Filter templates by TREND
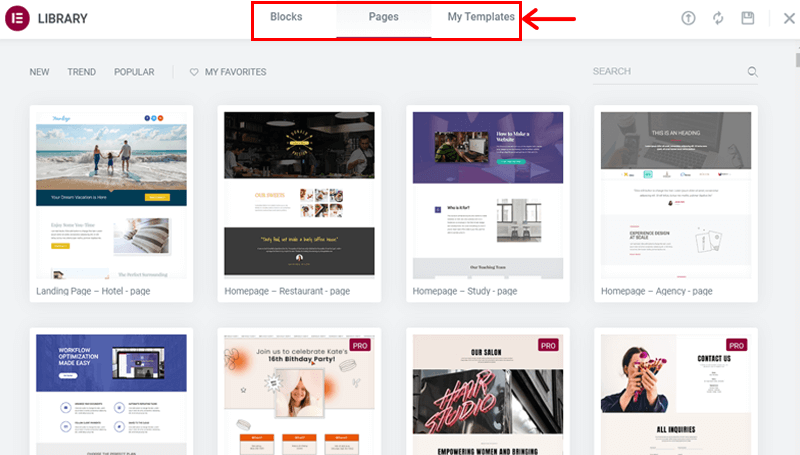The height and width of the screenshot is (455, 800). [81, 72]
